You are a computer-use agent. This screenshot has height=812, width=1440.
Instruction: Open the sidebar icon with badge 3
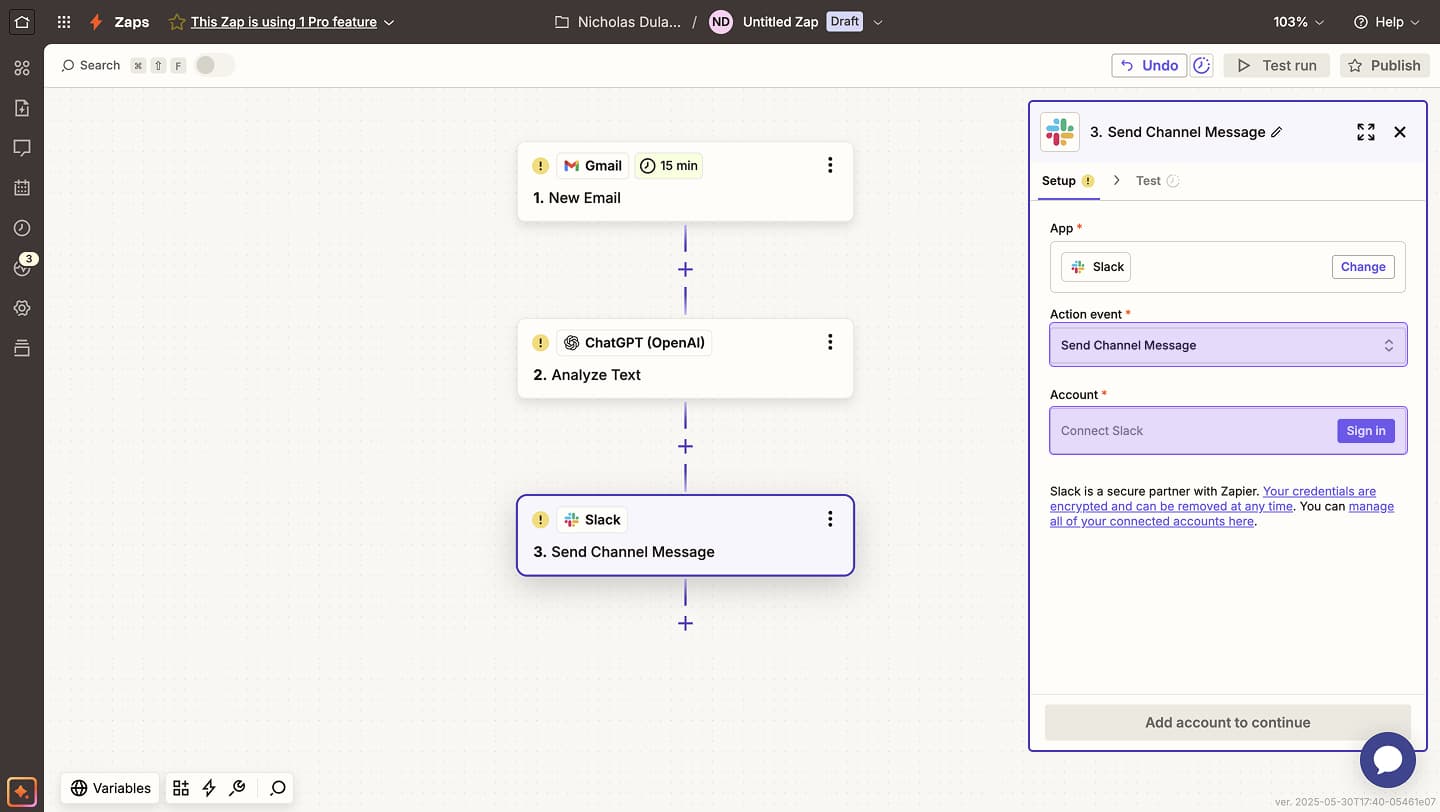[x=22, y=267]
